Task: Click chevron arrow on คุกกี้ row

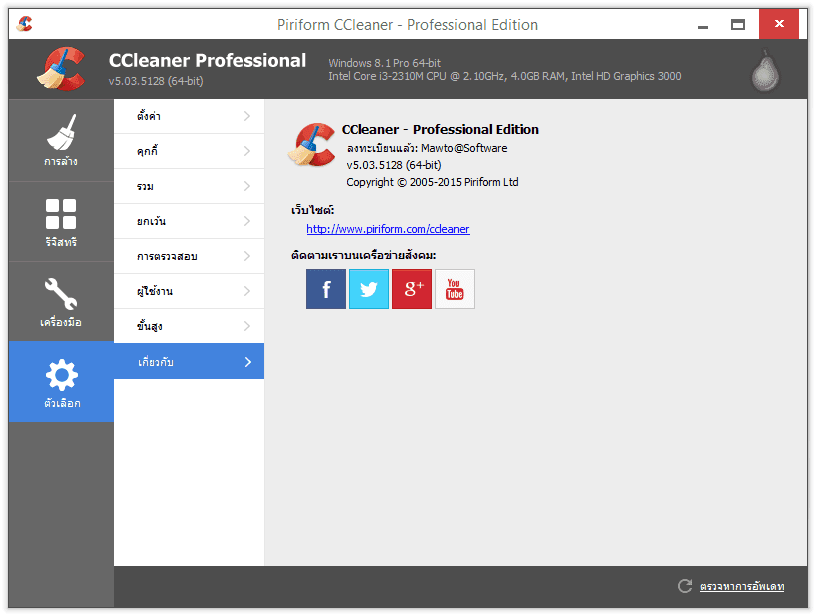Action: click(x=247, y=151)
